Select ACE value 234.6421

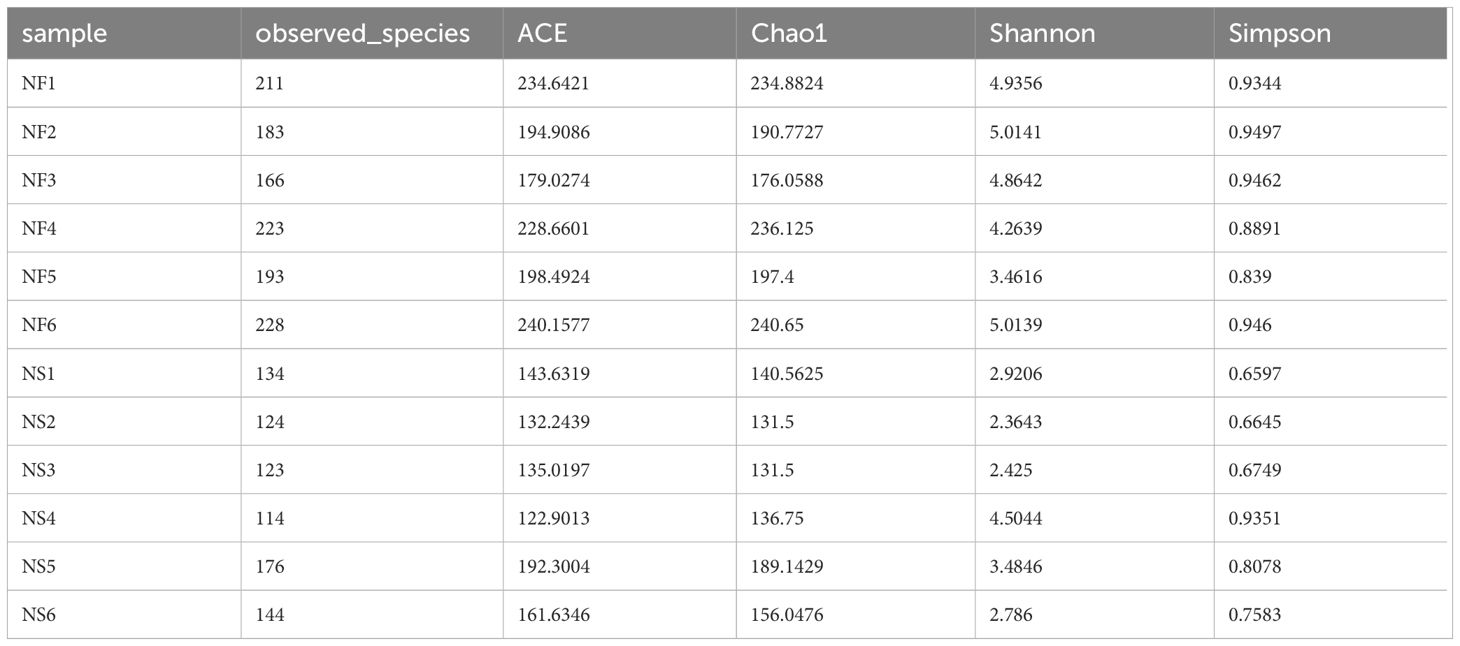(553, 84)
